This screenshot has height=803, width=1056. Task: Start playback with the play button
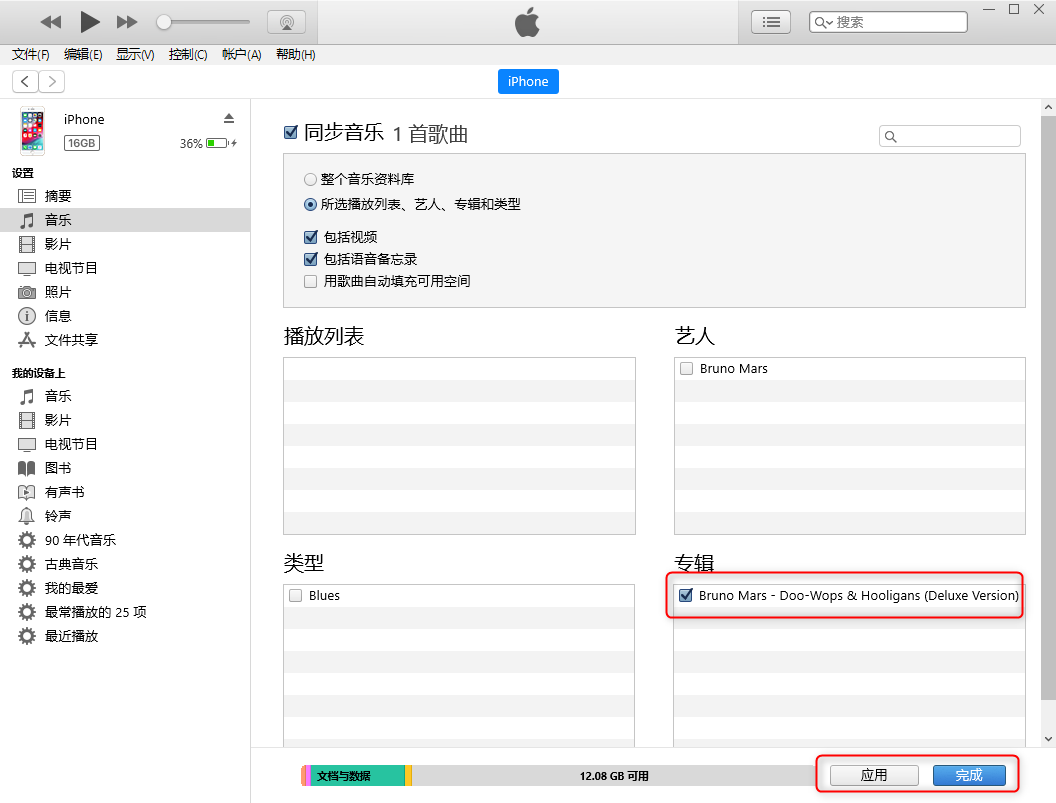90,22
